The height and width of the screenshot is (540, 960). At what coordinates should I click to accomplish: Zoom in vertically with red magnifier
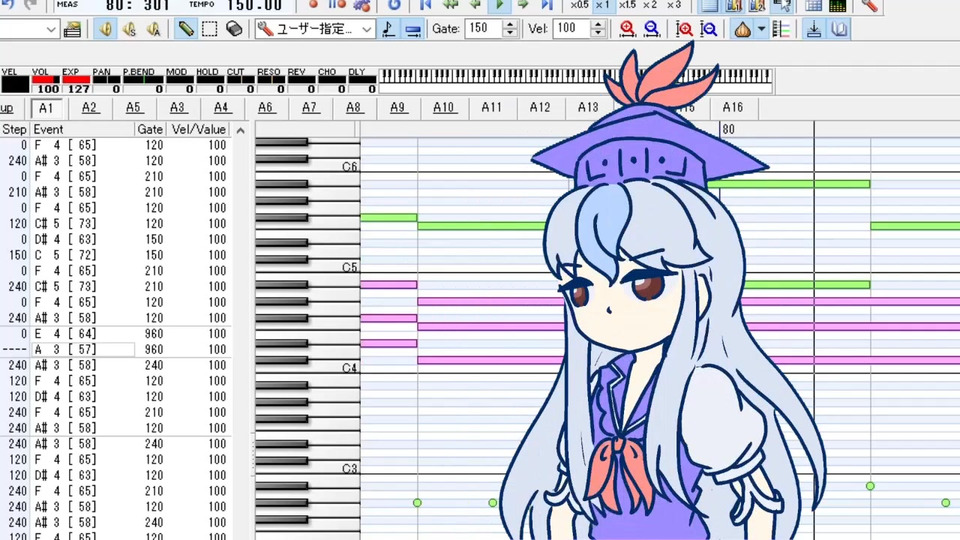tap(684, 29)
